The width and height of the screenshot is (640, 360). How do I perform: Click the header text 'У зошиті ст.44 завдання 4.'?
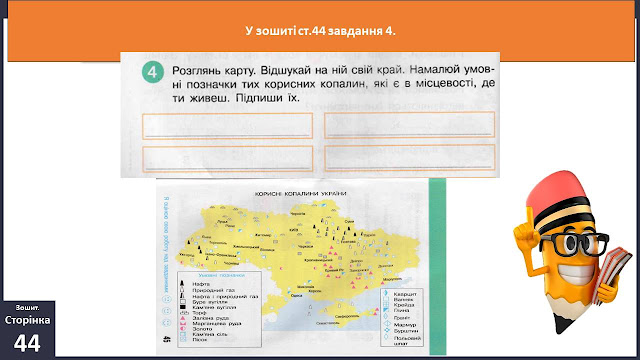coord(320,31)
